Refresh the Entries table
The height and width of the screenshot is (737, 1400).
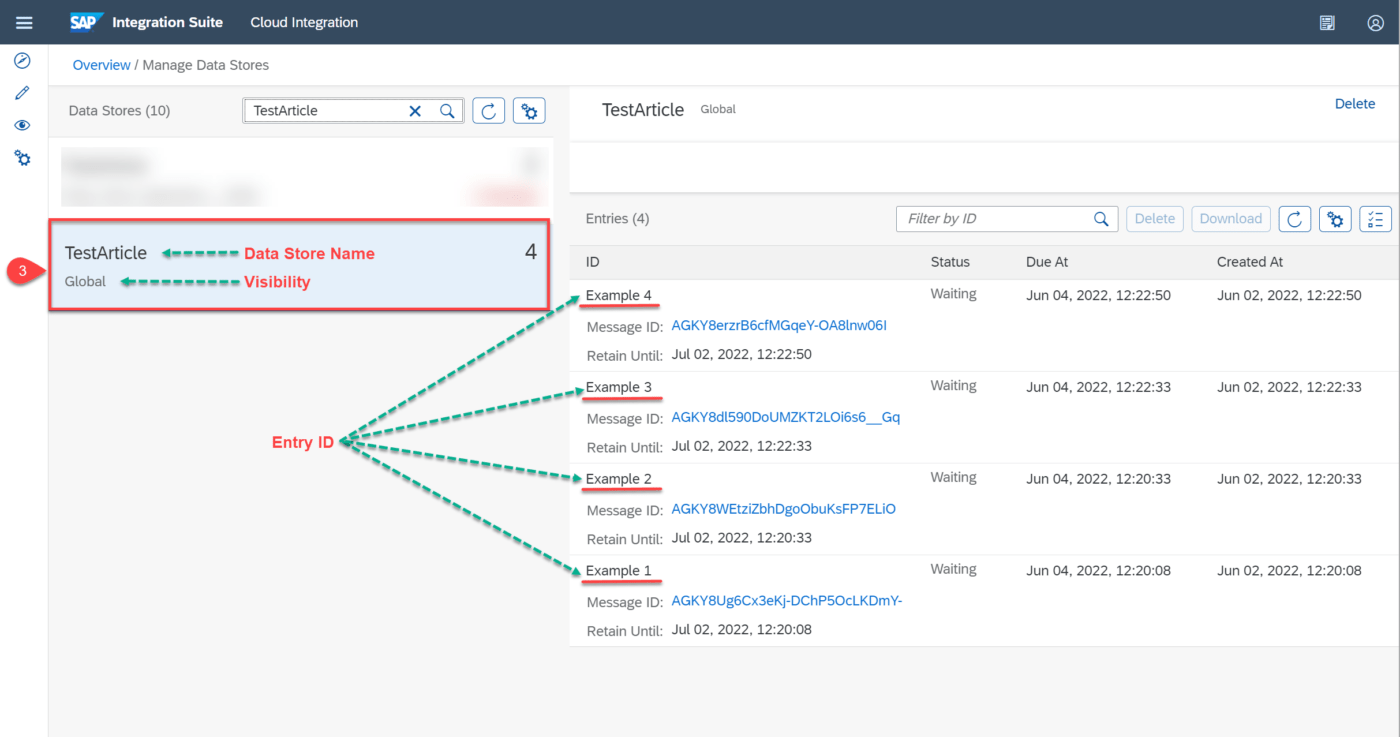[1295, 219]
